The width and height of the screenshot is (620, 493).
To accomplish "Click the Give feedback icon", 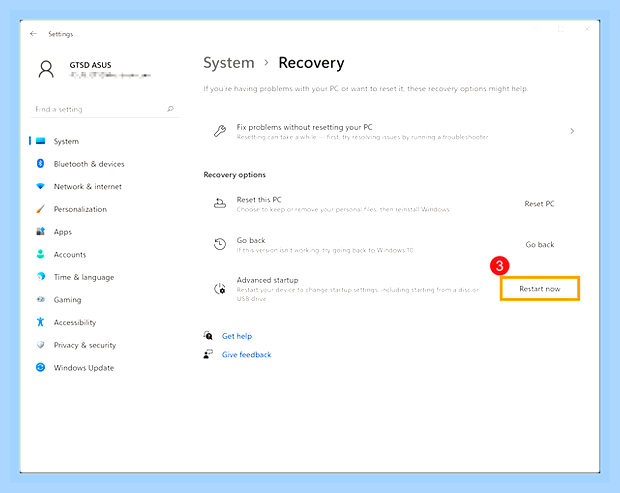I will pos(208,354).
